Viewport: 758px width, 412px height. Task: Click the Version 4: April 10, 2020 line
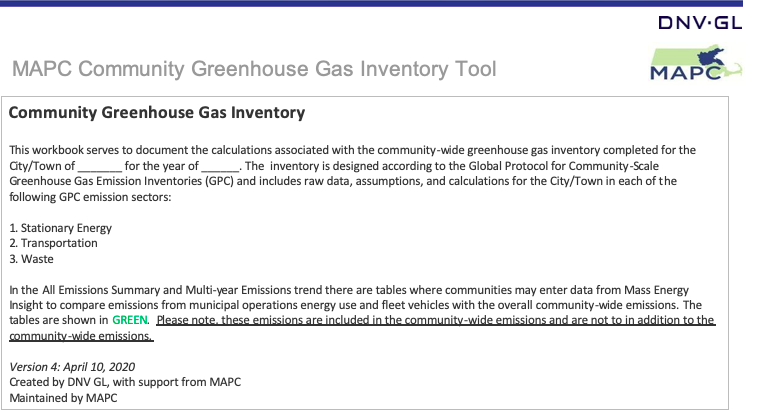[x=72, y=367]
